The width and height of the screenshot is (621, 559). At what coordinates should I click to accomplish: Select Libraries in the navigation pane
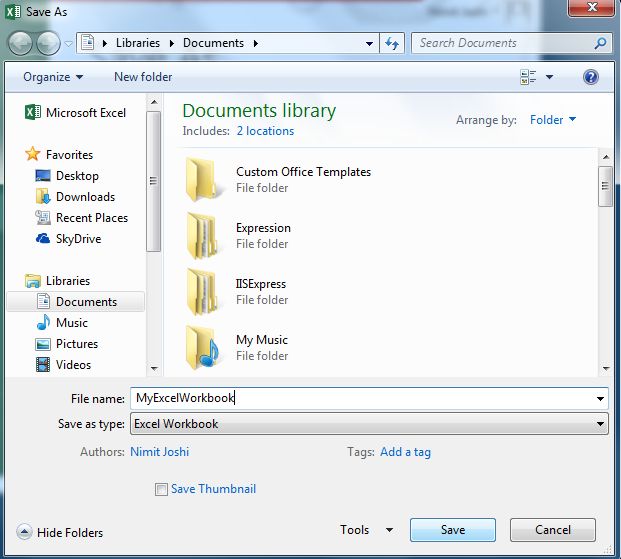point(68,280)
